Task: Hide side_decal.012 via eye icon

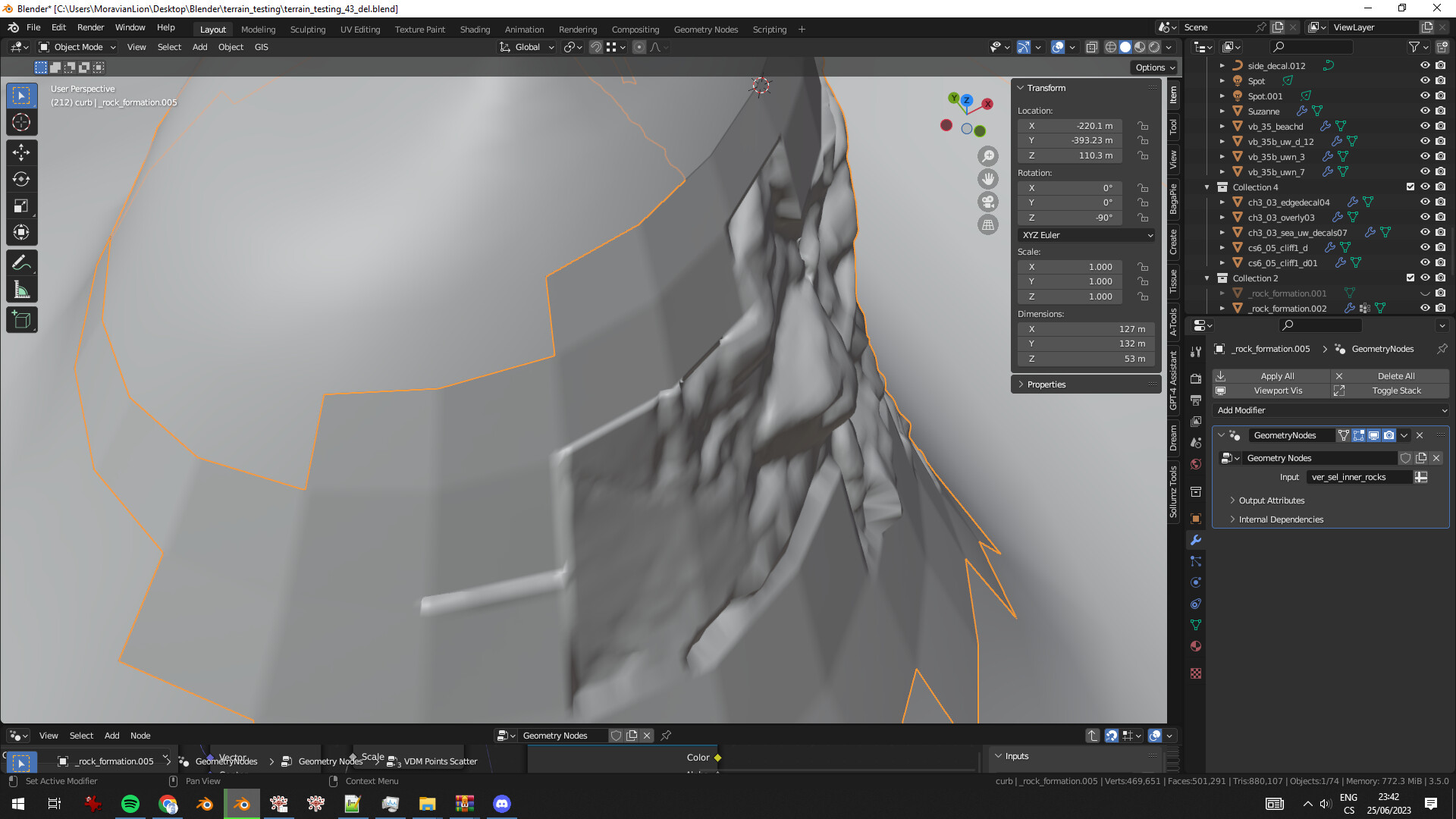Action: [x=1425, y=65]
